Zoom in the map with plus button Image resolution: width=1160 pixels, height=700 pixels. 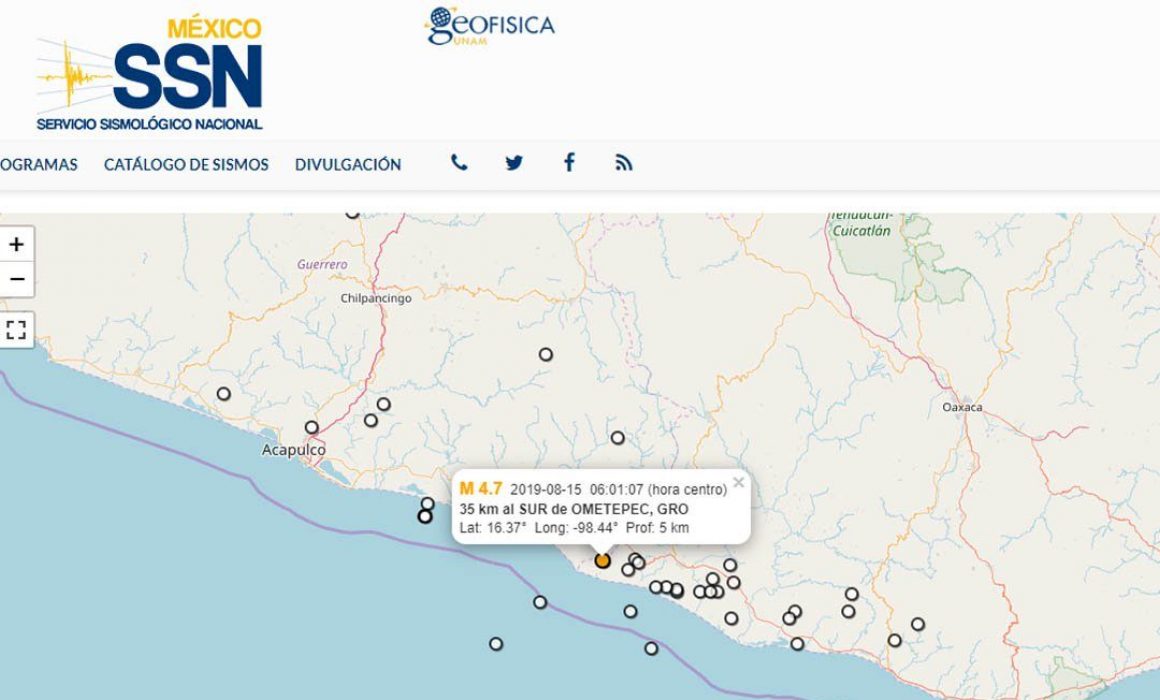click(16, 244)
